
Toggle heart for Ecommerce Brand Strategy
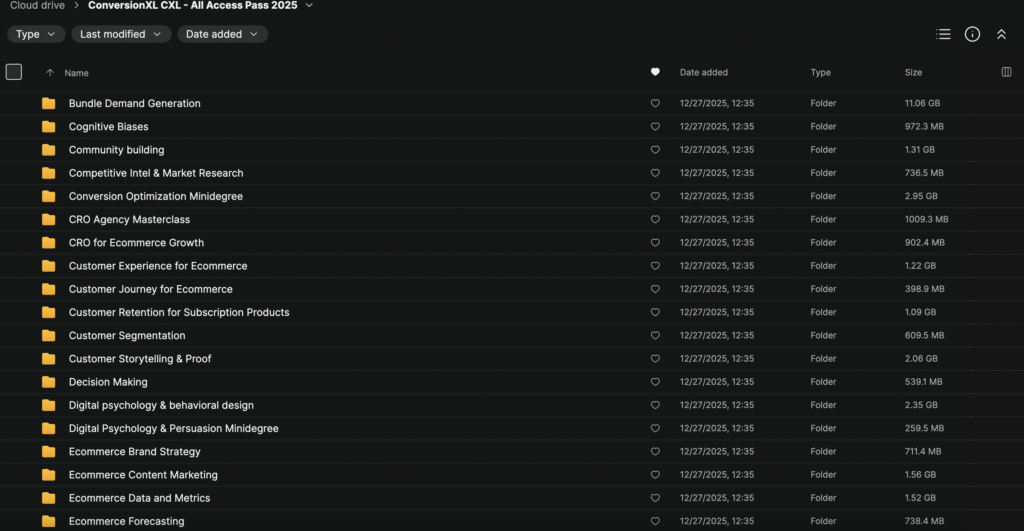click(655, 451)
